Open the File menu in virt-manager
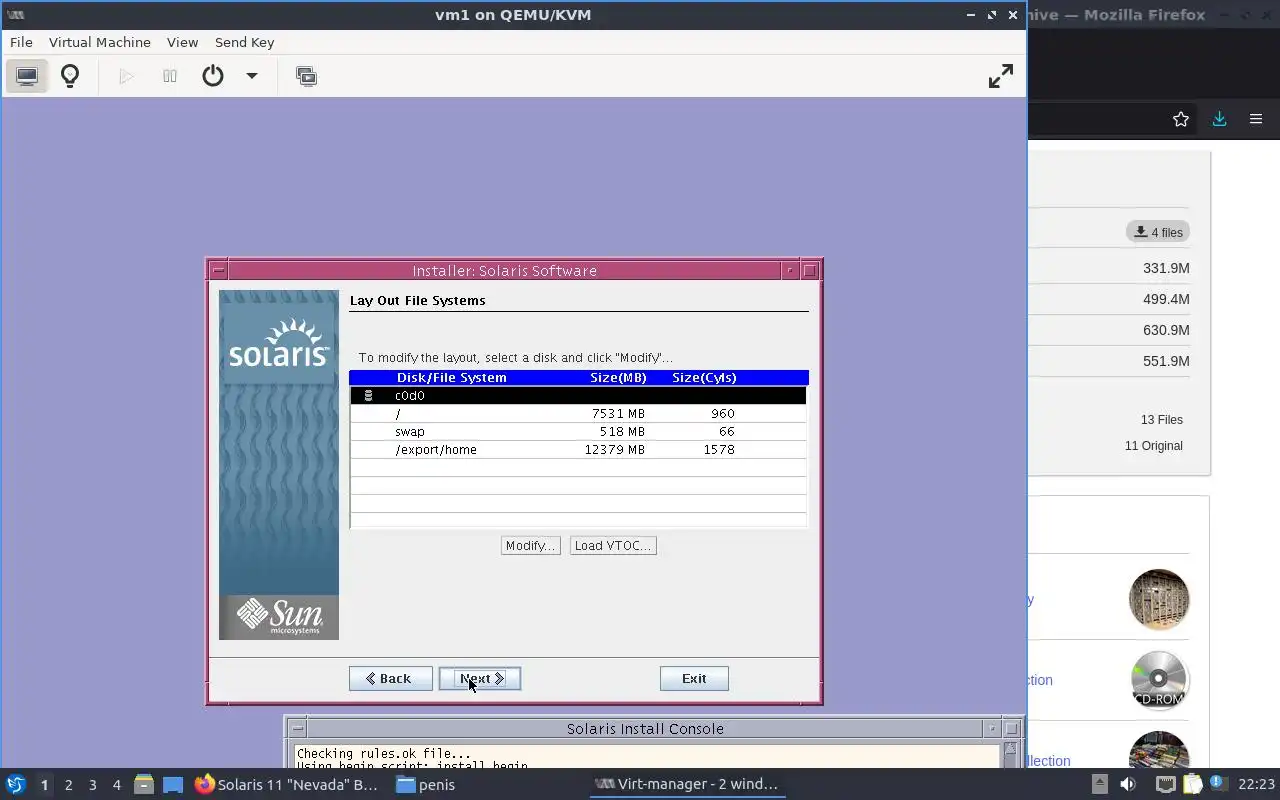1280x800 pixels. pos(21,42)
